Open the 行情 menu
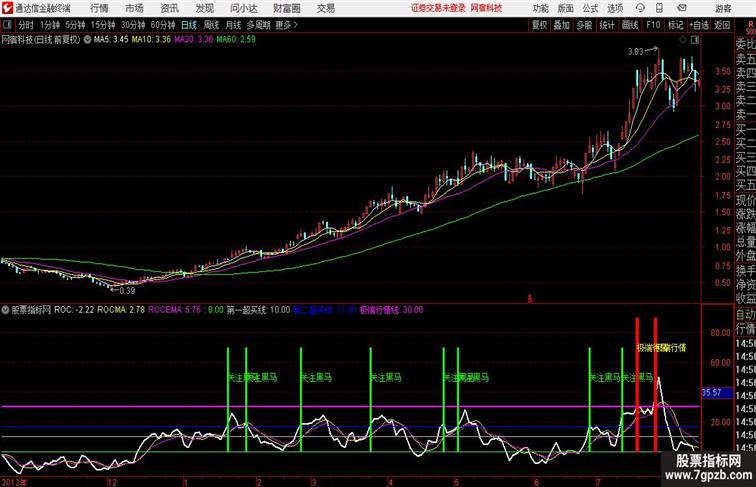 (99, 8)
